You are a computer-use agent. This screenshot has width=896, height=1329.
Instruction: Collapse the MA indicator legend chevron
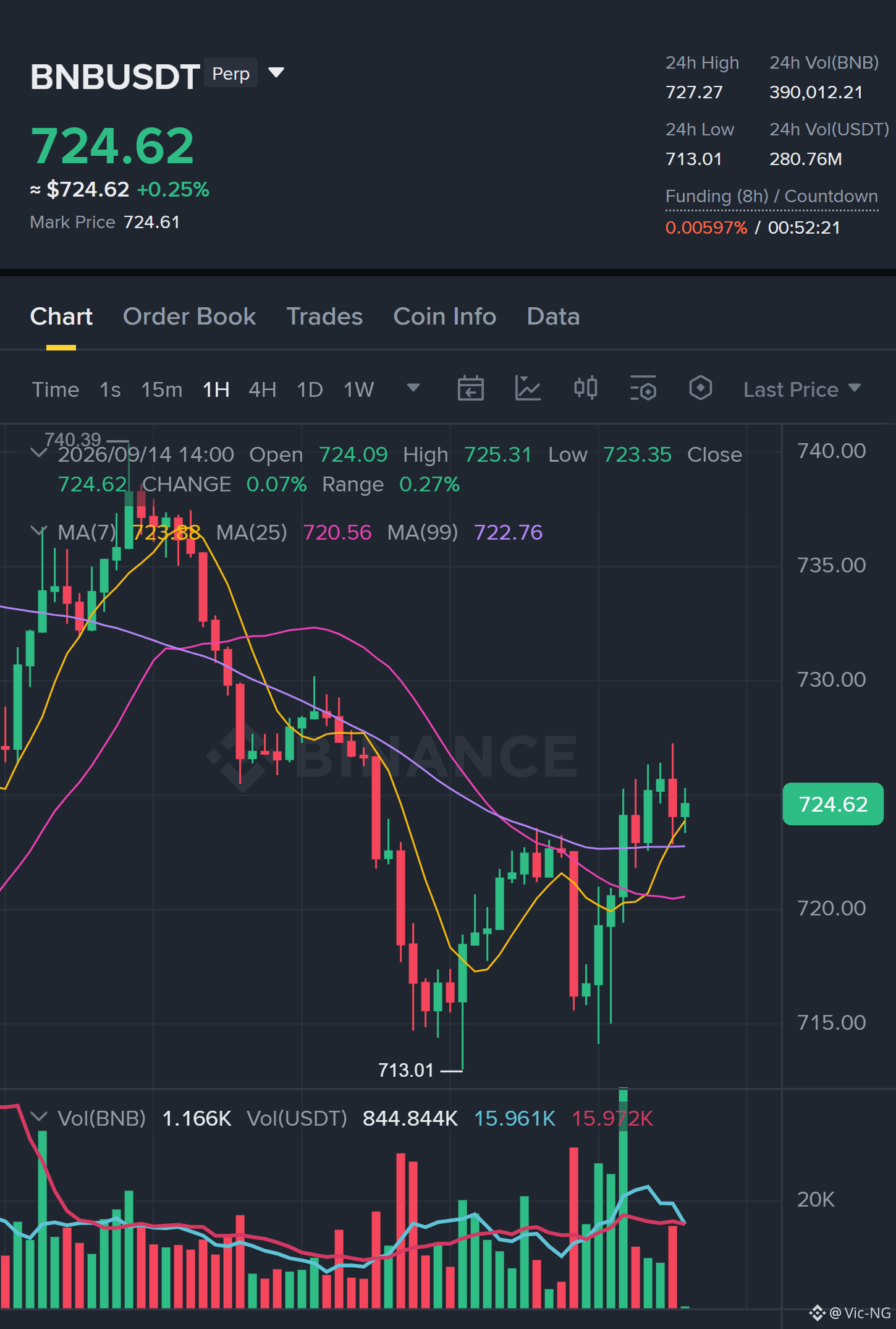point(39,531)
